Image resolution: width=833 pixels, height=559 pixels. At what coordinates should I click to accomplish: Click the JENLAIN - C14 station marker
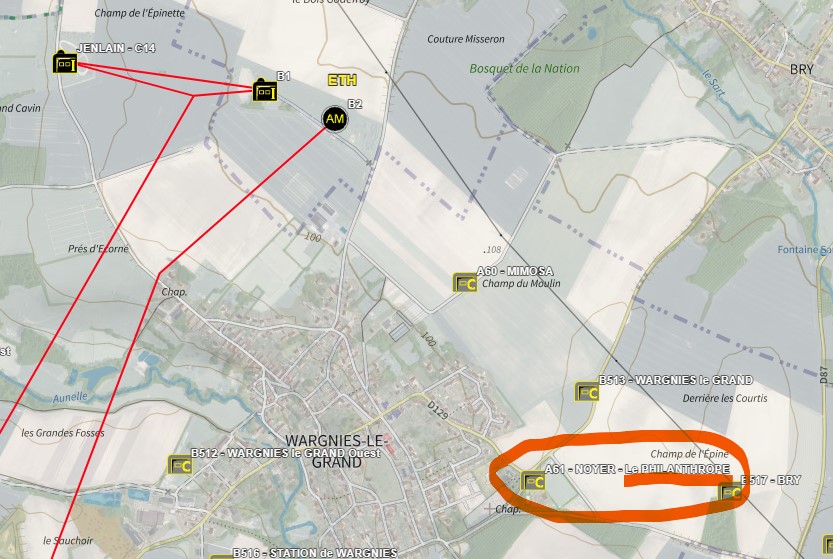[65, 62]
